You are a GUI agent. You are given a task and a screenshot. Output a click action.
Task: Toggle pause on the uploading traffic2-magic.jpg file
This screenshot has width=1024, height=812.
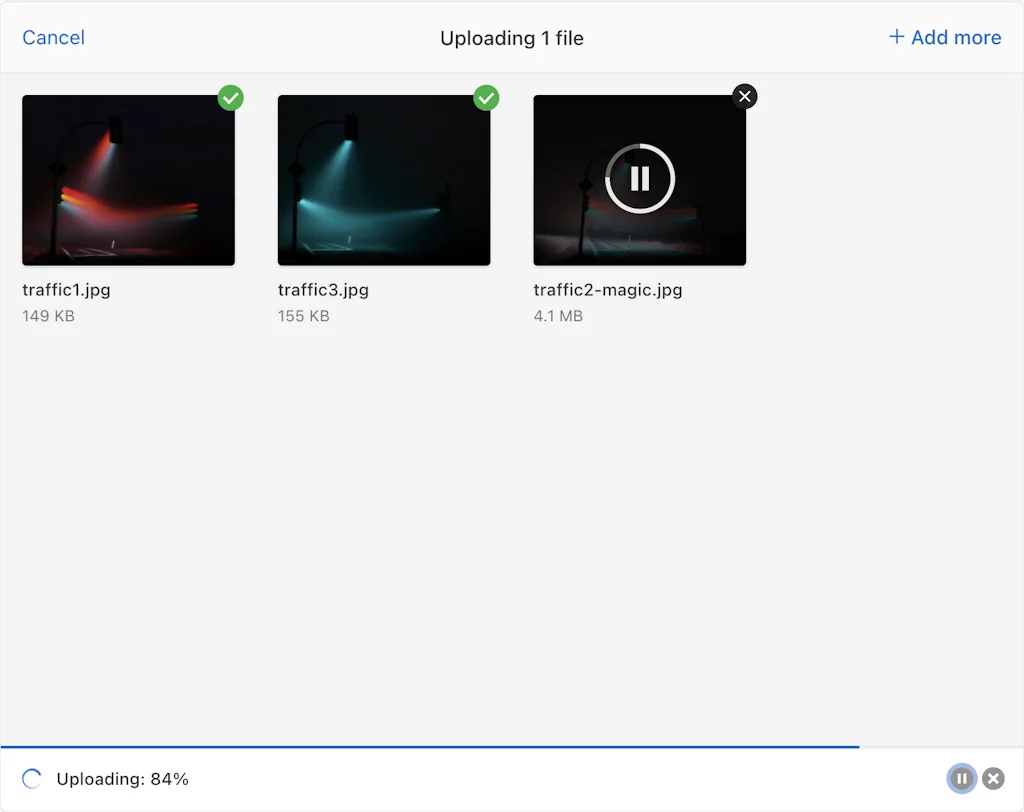tap(639, 179)
